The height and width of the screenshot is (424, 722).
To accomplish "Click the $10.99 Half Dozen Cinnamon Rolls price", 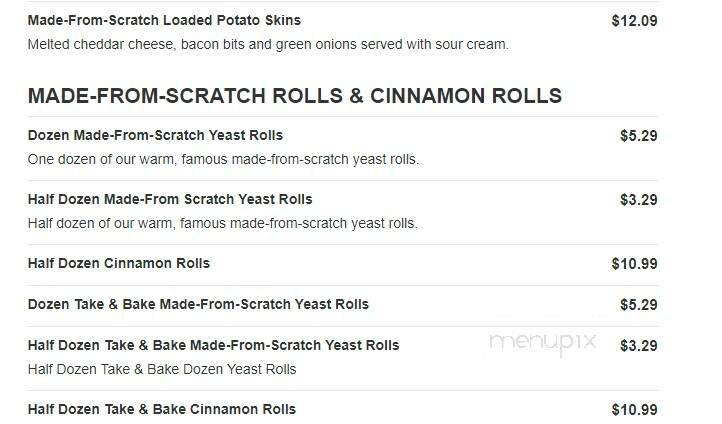I will [x=634, y=264].
